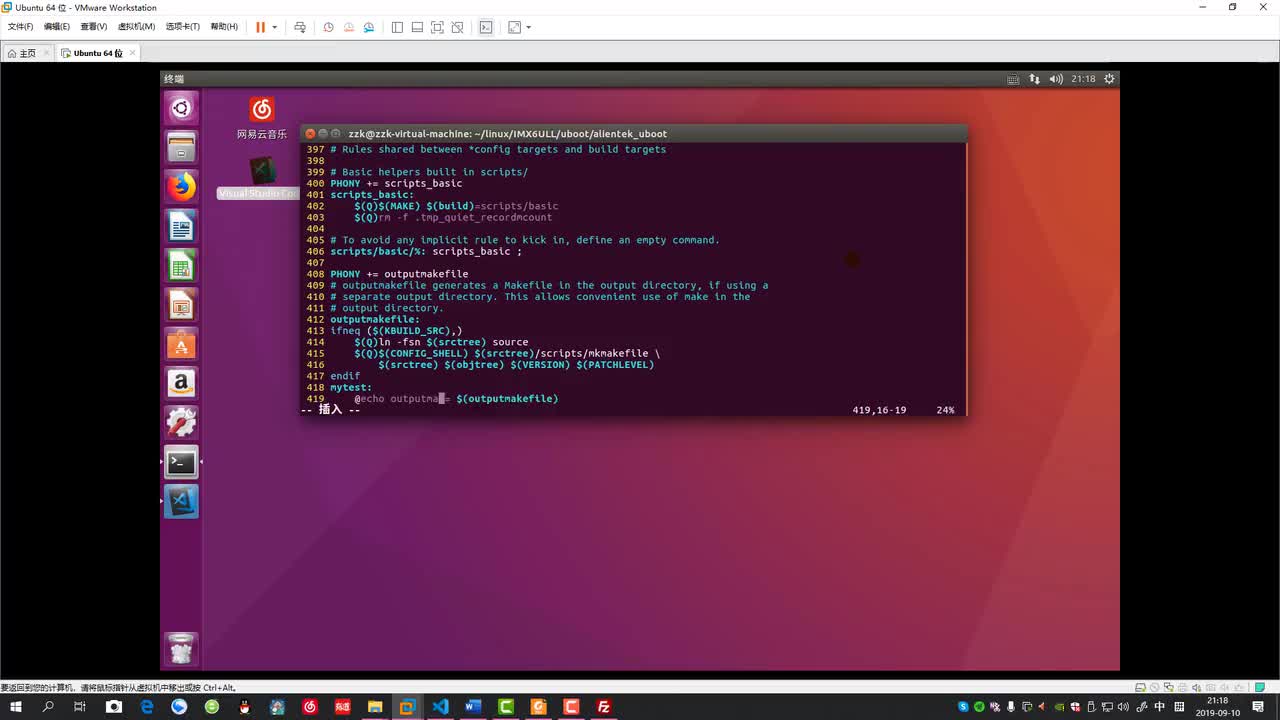The width and height of the screenshot is (1280, 720).
Task: Open File Explorer from the Windows taskbar
Action: coord(375,706)
